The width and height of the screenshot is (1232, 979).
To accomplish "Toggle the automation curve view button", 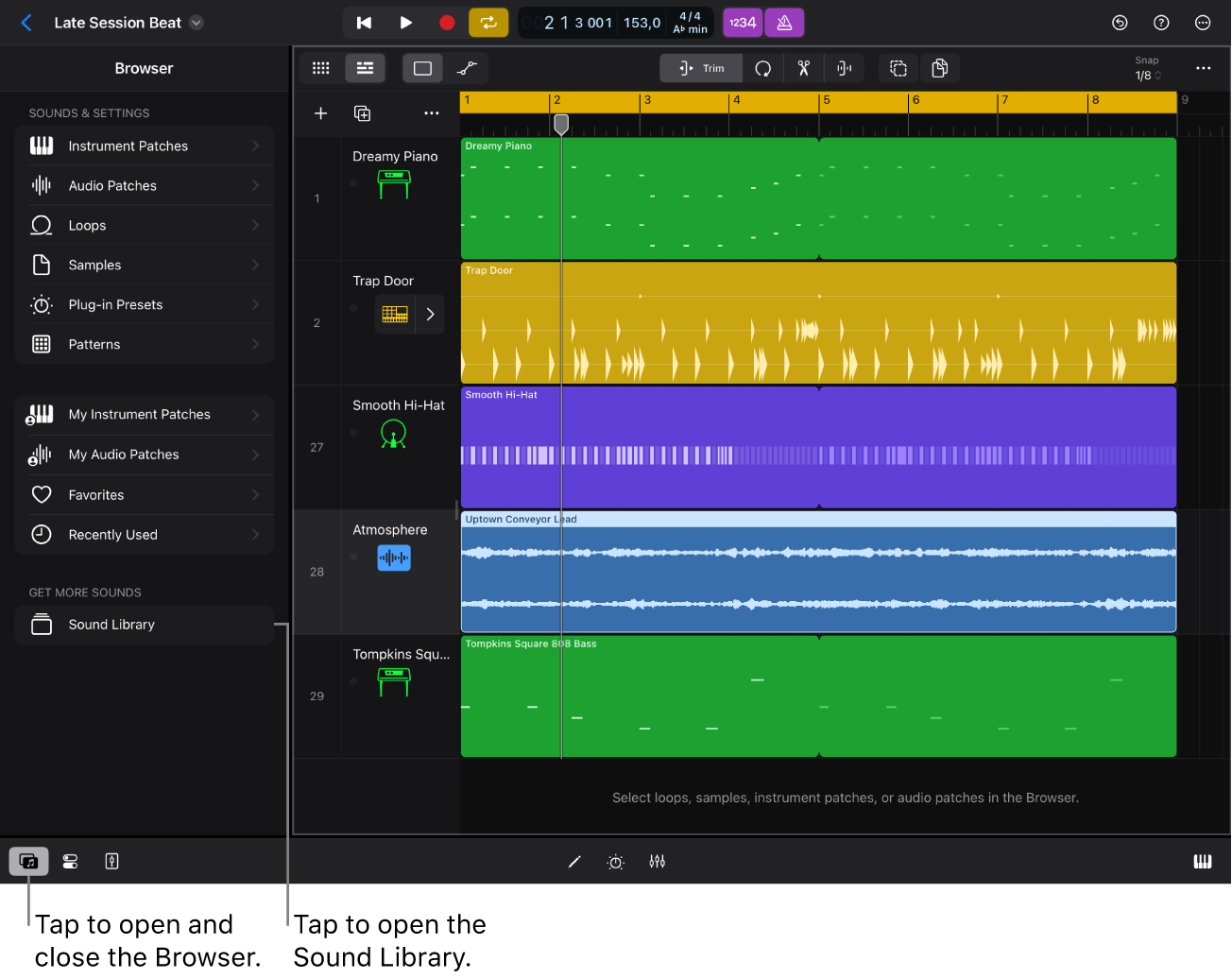I will [467, 68].
